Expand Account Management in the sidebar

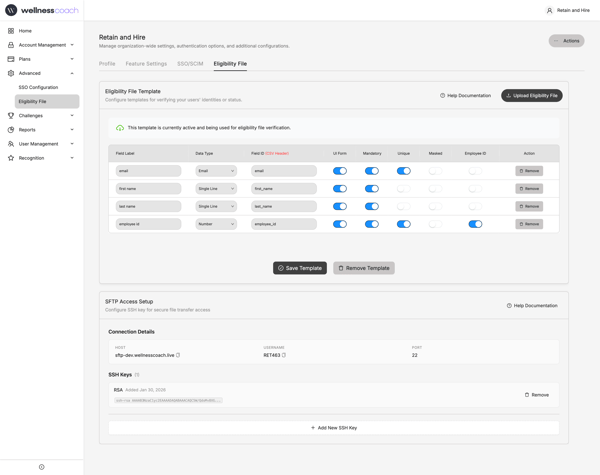point(42,45)
